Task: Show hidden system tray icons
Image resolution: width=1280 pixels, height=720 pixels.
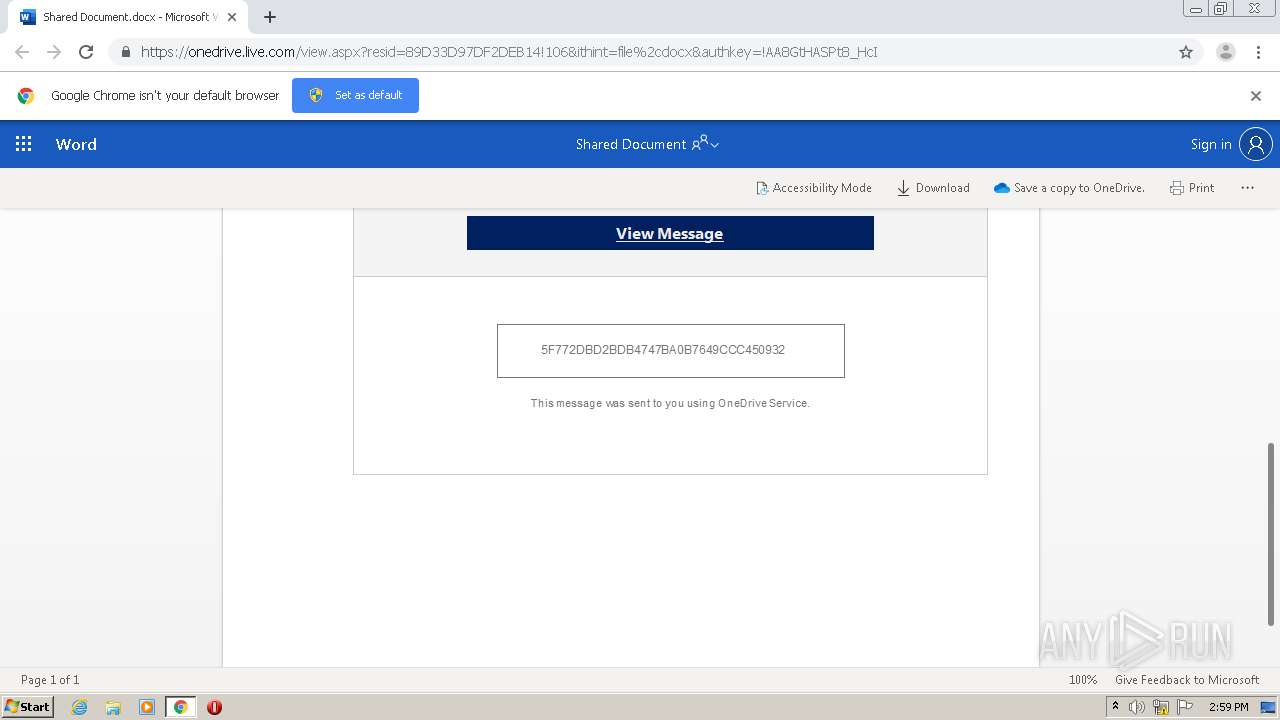Action: pyautogui.click(x=1116, y=707)
